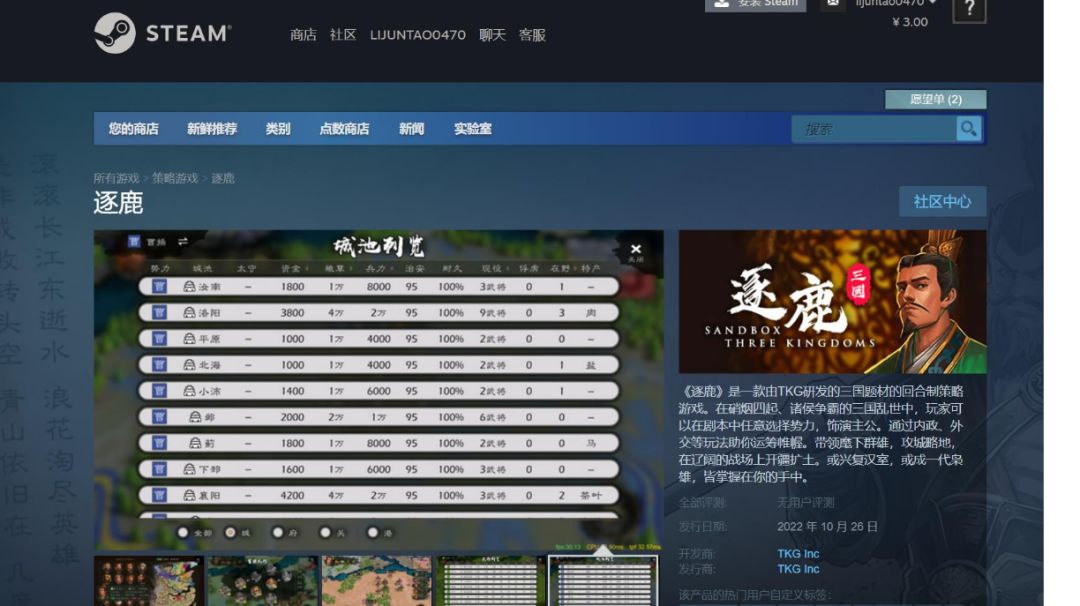Select the 您的商店 store tab
Image resolution: width=1080 pixels, height=606 pixels.
point(134,129)
